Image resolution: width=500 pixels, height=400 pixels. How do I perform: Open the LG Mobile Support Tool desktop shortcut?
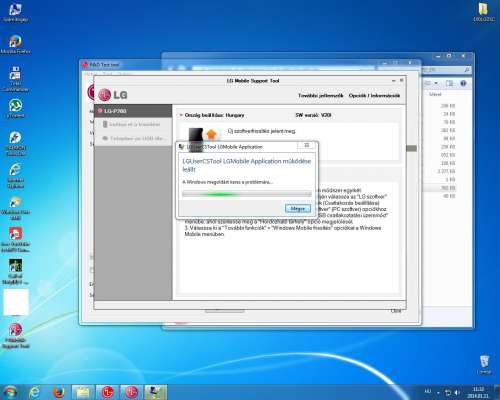15,336
